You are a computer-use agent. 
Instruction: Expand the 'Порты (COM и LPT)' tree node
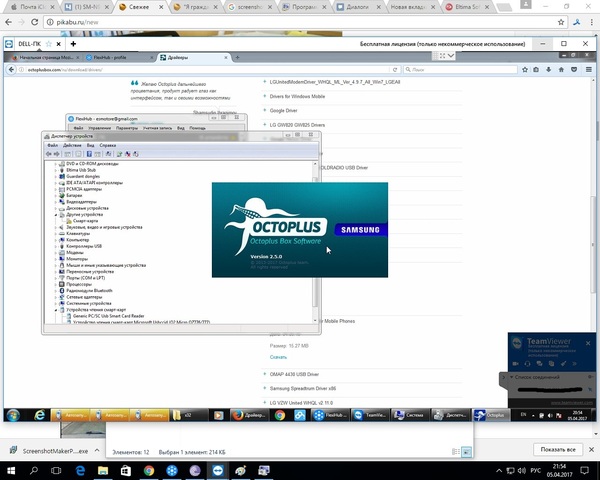pos(55,278)
